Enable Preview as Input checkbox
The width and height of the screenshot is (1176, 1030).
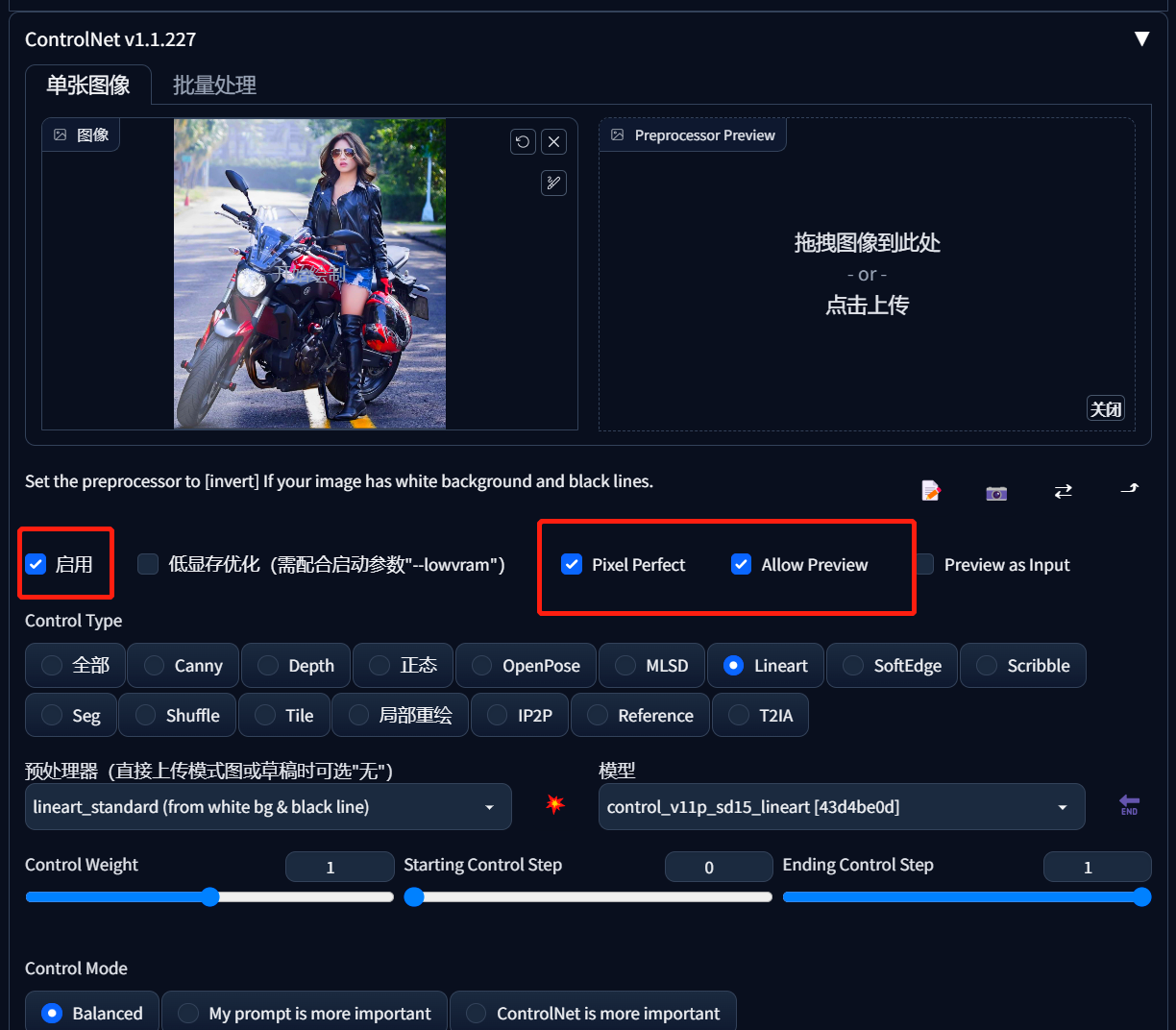pos(924,564)
